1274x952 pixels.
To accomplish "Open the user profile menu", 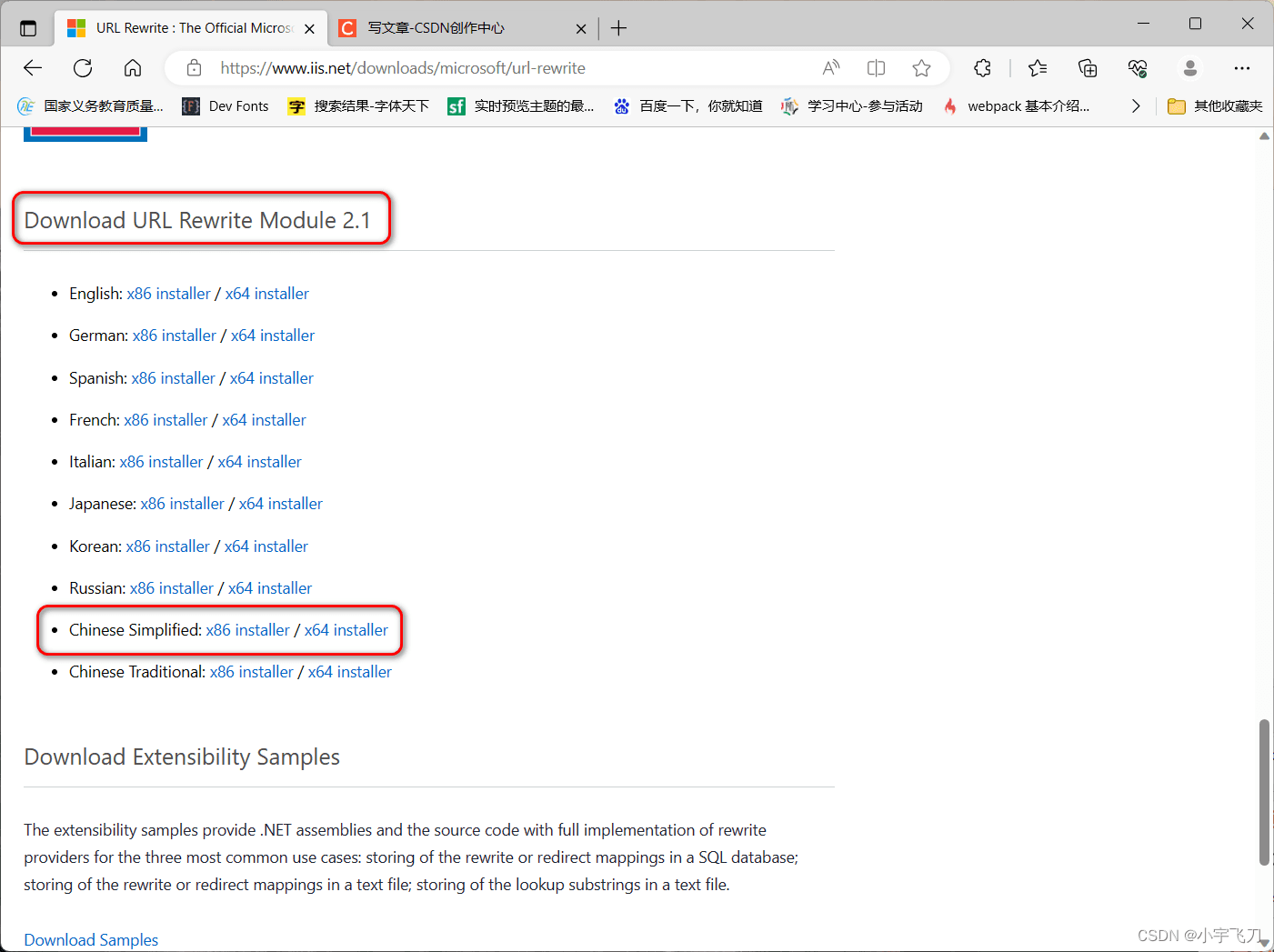I will [1190, 68].
